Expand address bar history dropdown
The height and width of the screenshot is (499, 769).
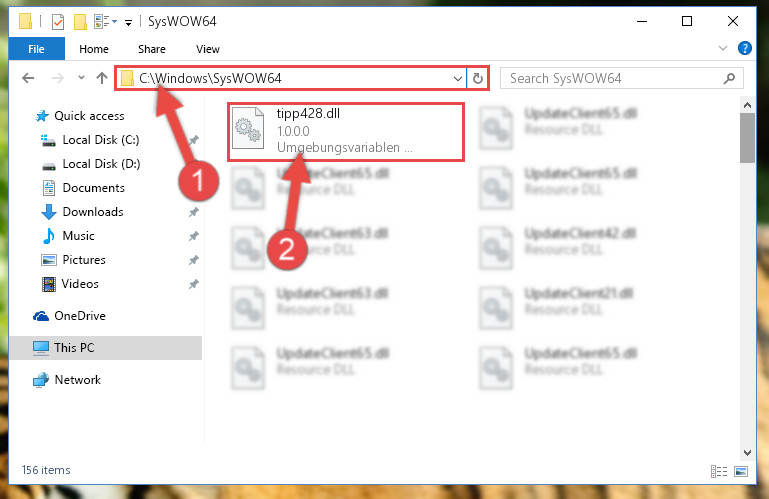click(x=457, y=79)
